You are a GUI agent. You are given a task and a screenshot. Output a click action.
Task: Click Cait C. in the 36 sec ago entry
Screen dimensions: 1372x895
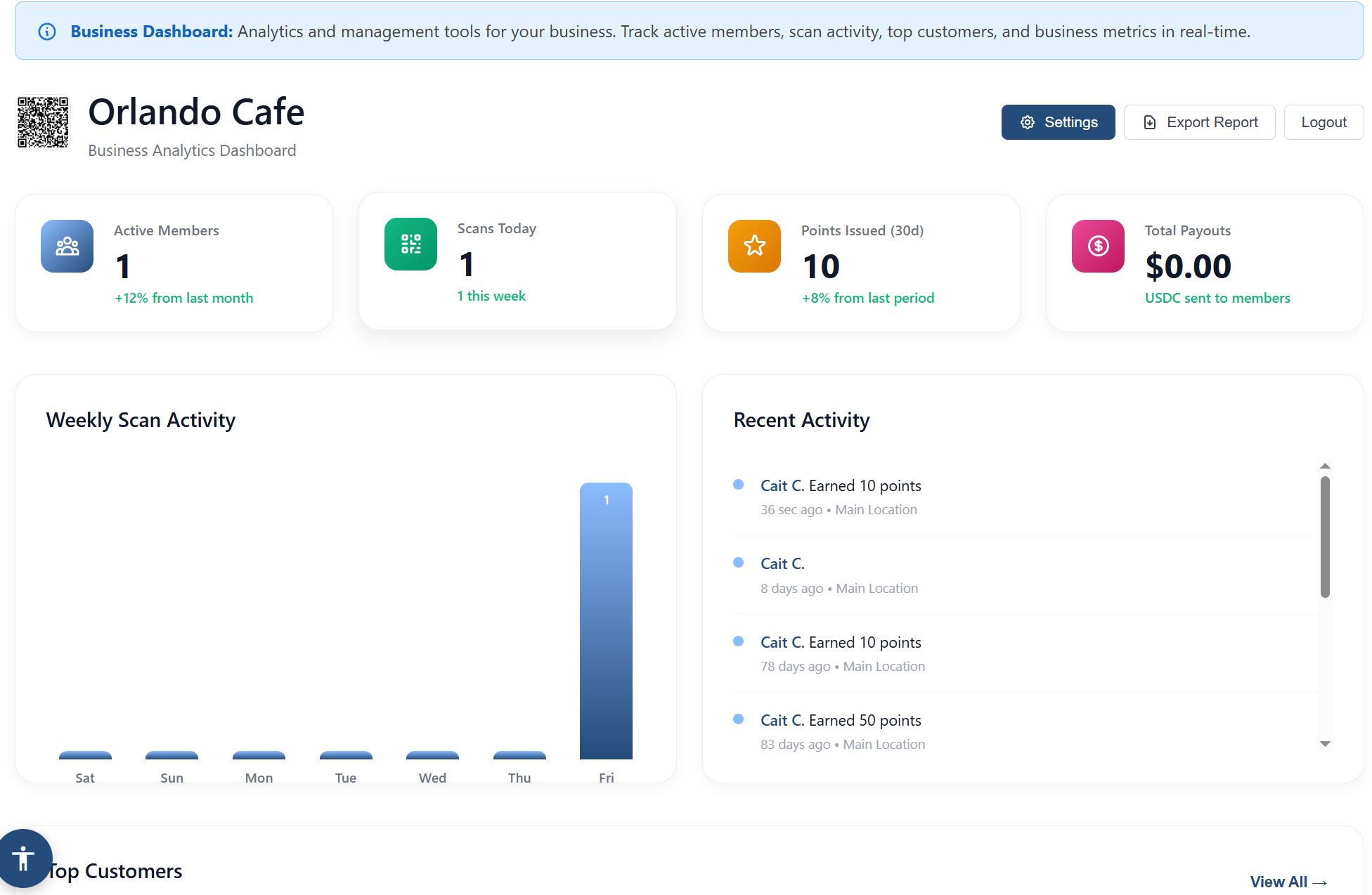(782, 485)
